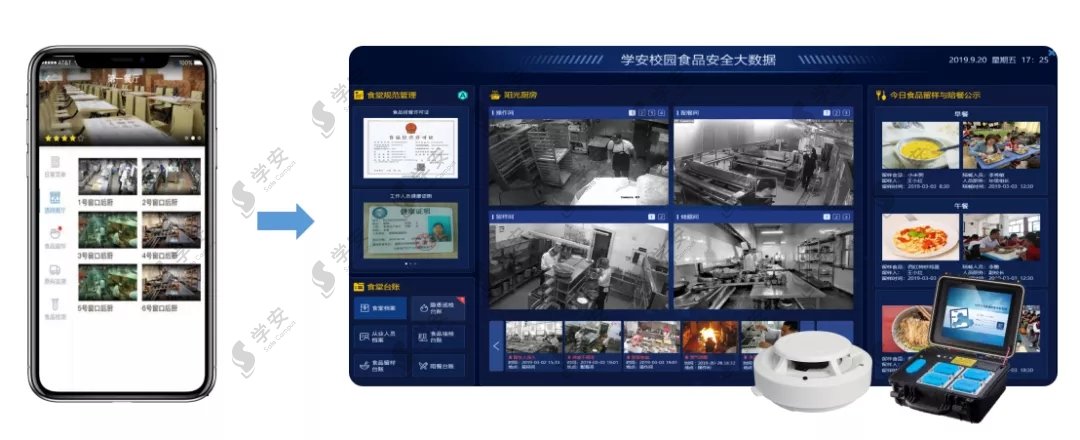Switch 操作间 feed to camera 2
The height and width of the screenshot is (440, 1080).
click(641, 112)
